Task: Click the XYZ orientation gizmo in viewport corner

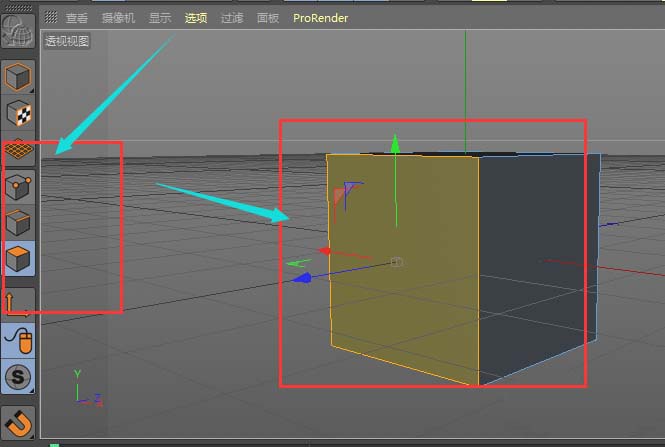Action: [x=88, y=388]
